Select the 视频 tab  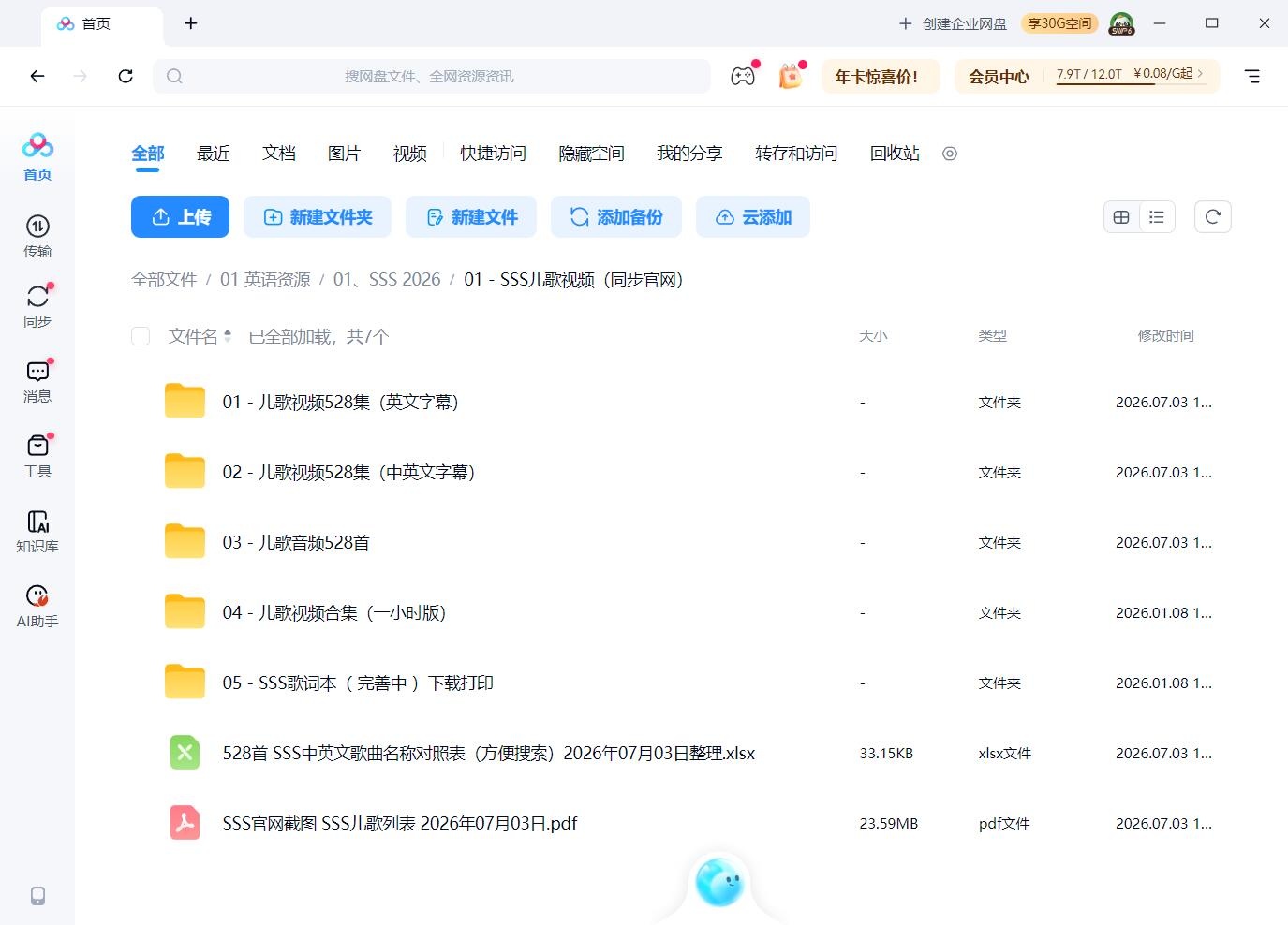point(410,154)
